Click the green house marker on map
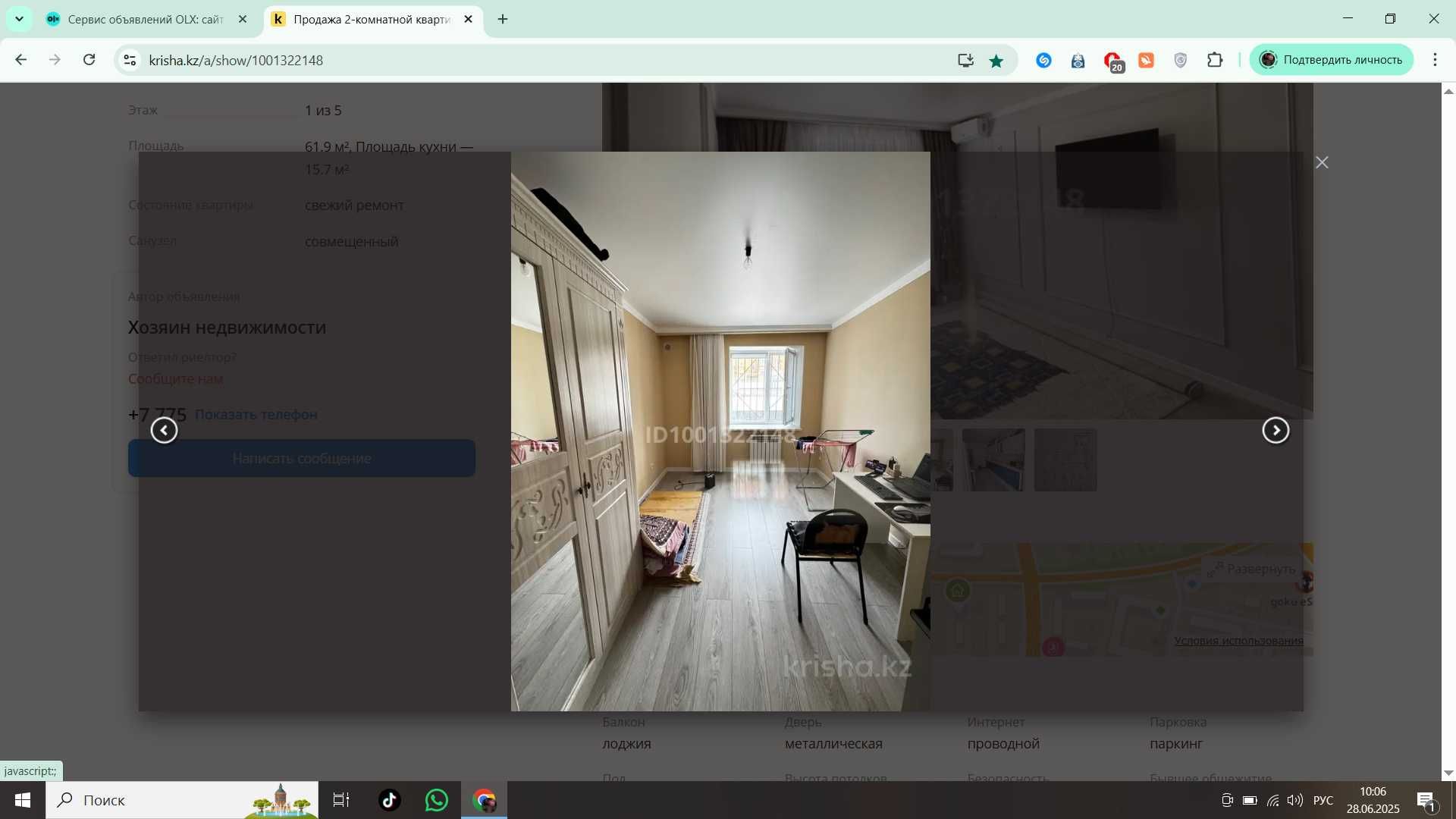Image resolution: width=1456 pixels, height=819 pixels. 958,591
